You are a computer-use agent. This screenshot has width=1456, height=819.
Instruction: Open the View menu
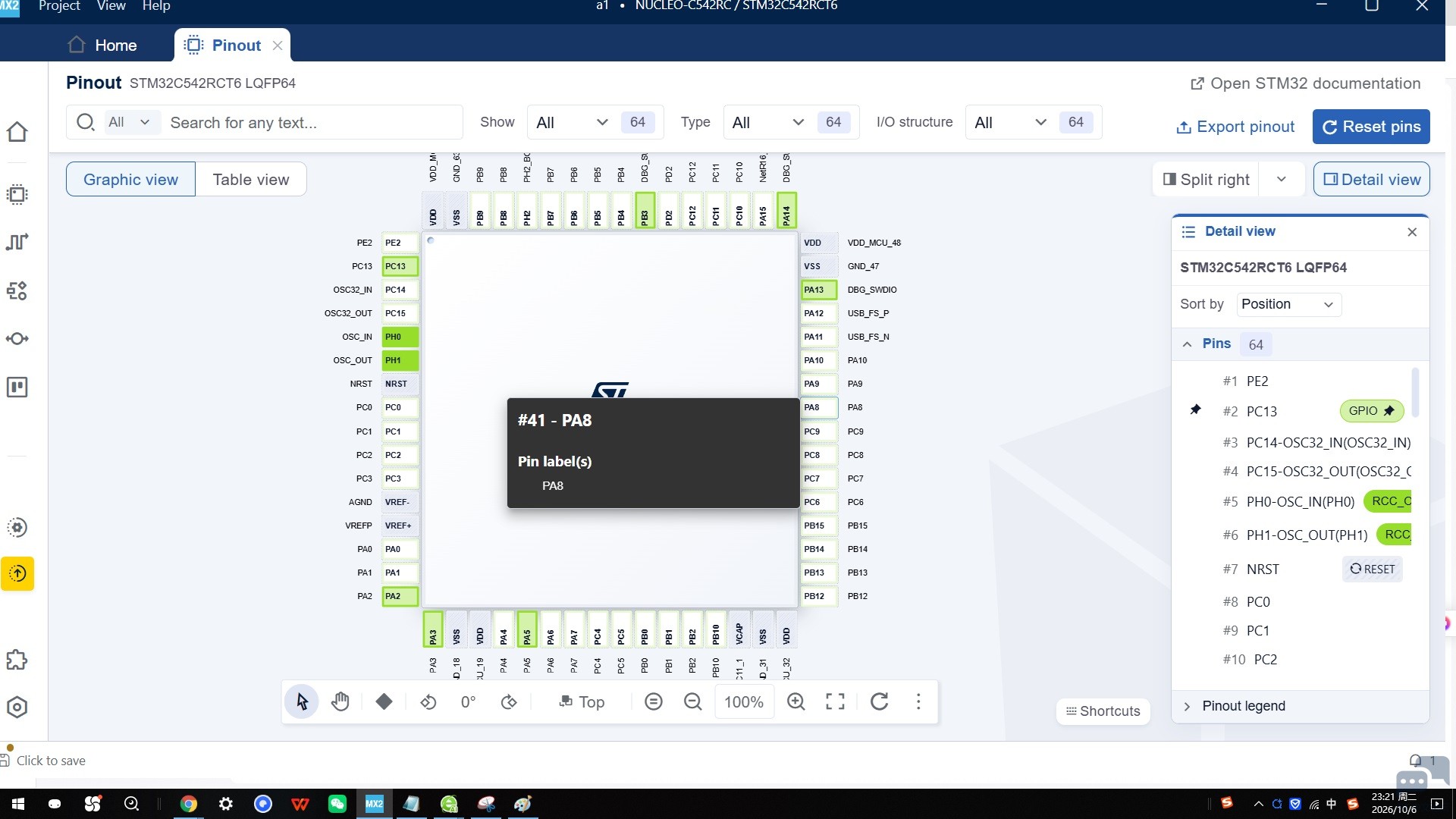point(111,6)
